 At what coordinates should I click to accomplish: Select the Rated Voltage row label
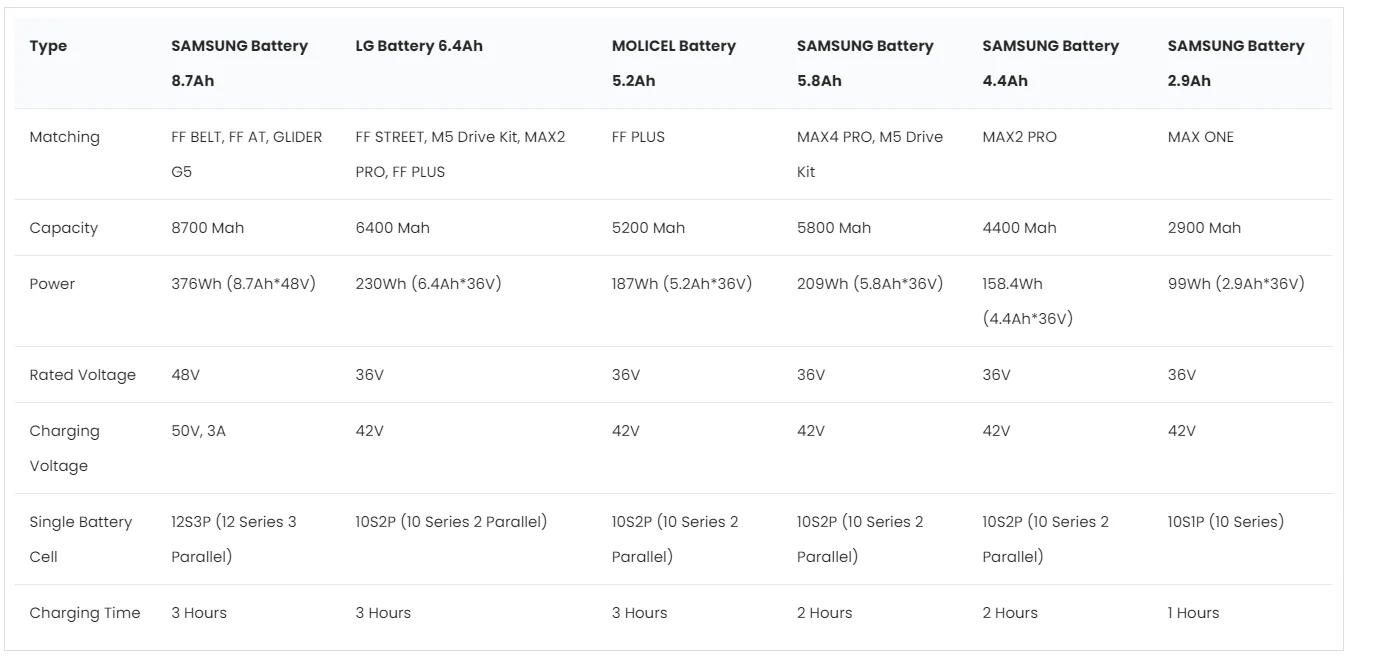pos(82,375)
